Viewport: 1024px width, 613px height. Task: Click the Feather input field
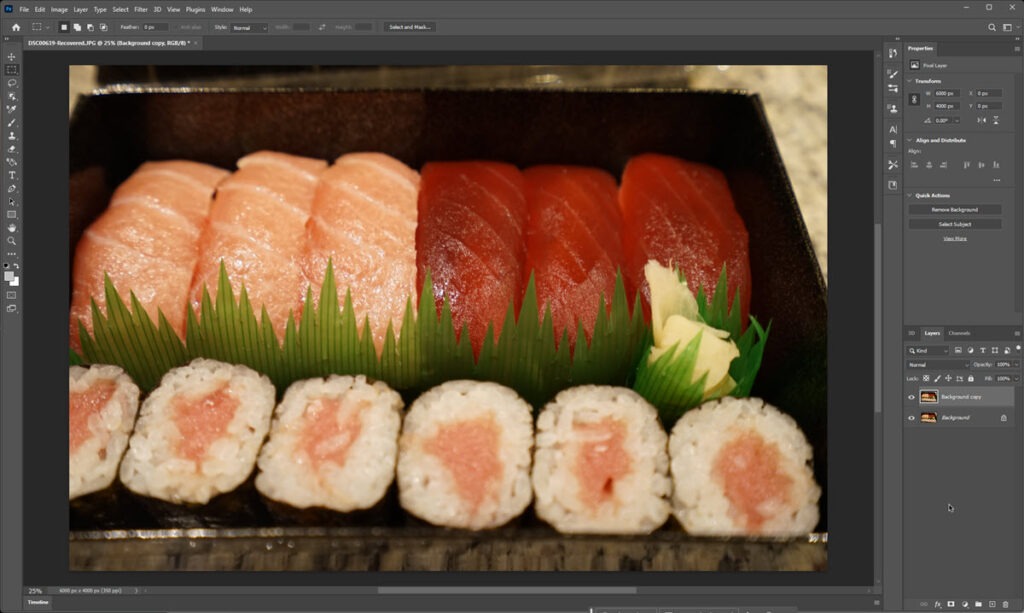pos(155,27)
